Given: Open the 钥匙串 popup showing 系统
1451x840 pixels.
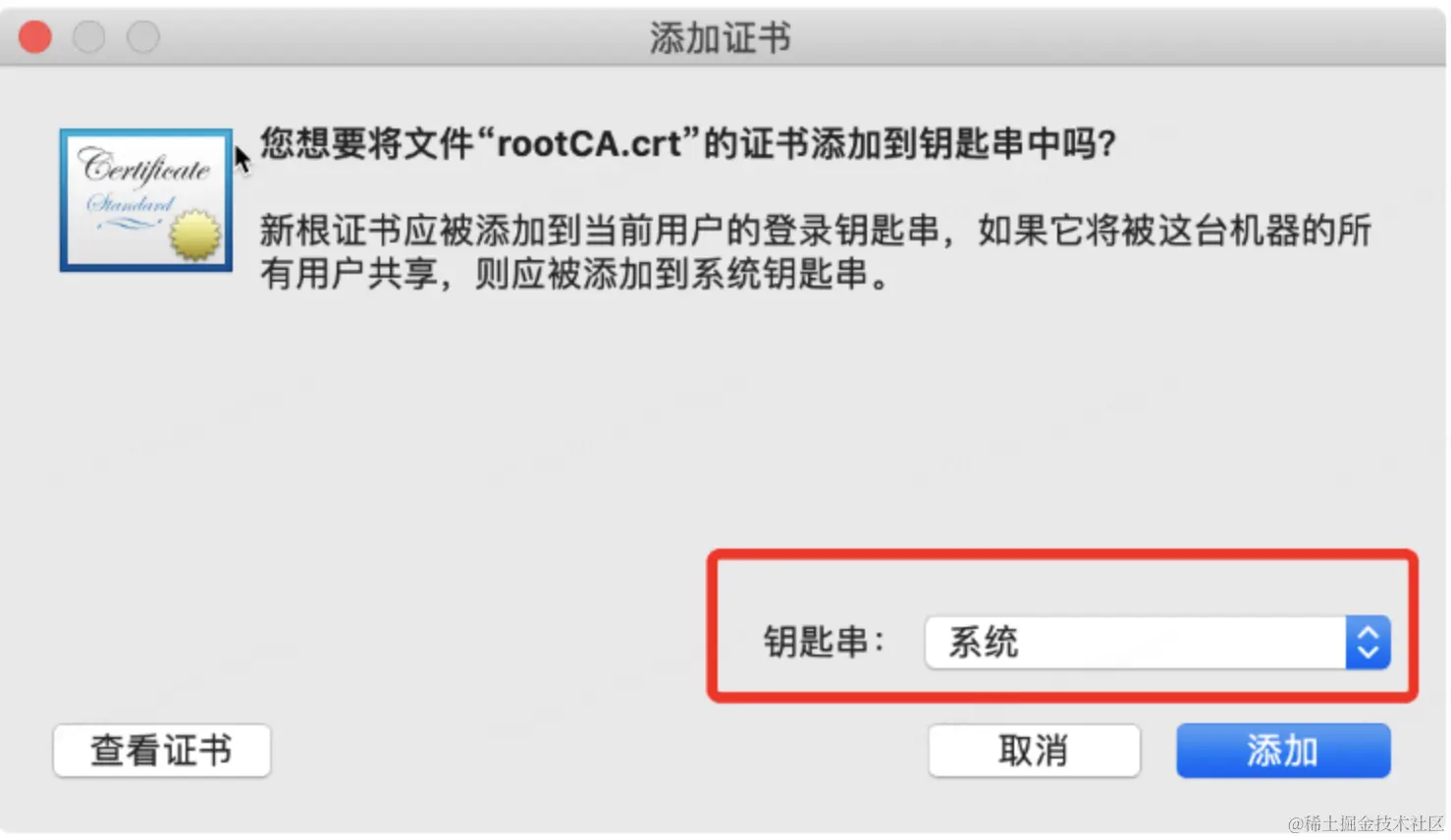Looking at the screenshot, I should 1157,643.
